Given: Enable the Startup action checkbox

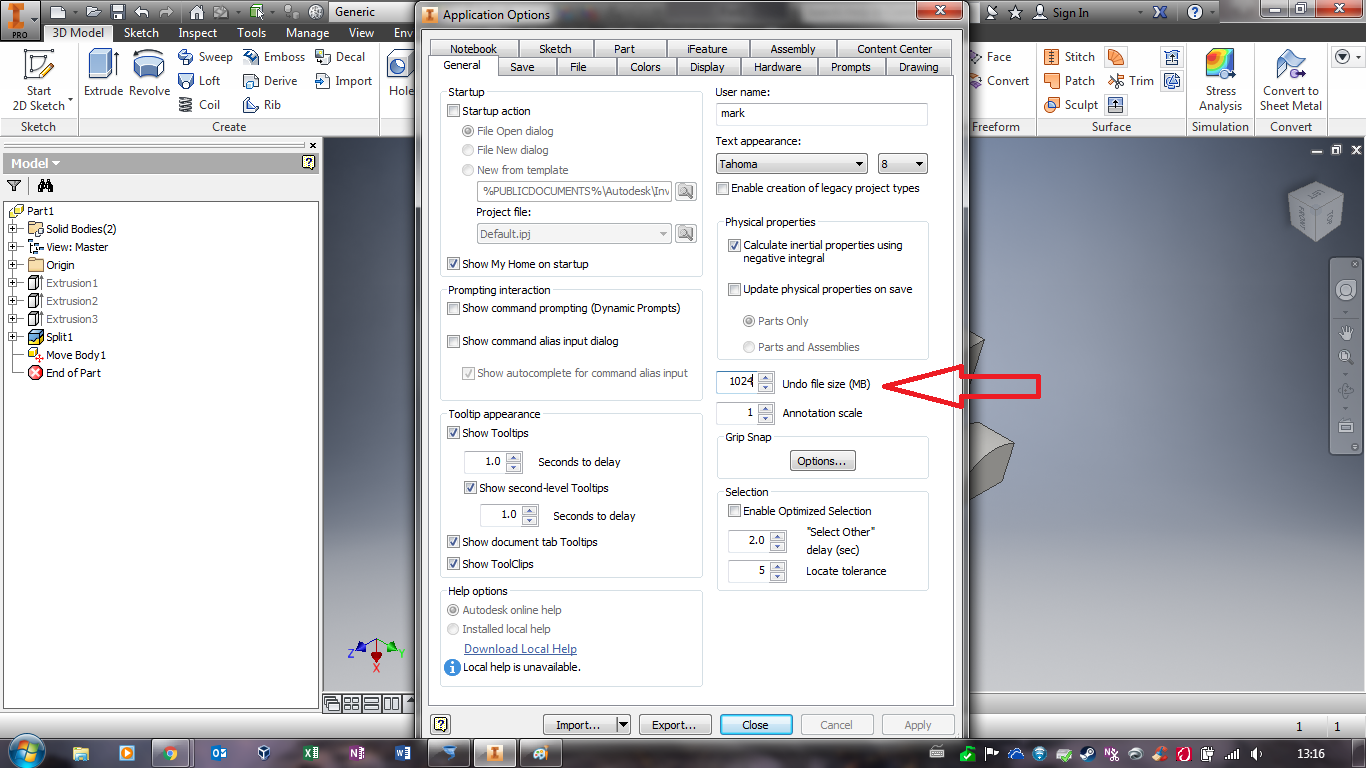Looking at the screenshot, I should 454,111.
